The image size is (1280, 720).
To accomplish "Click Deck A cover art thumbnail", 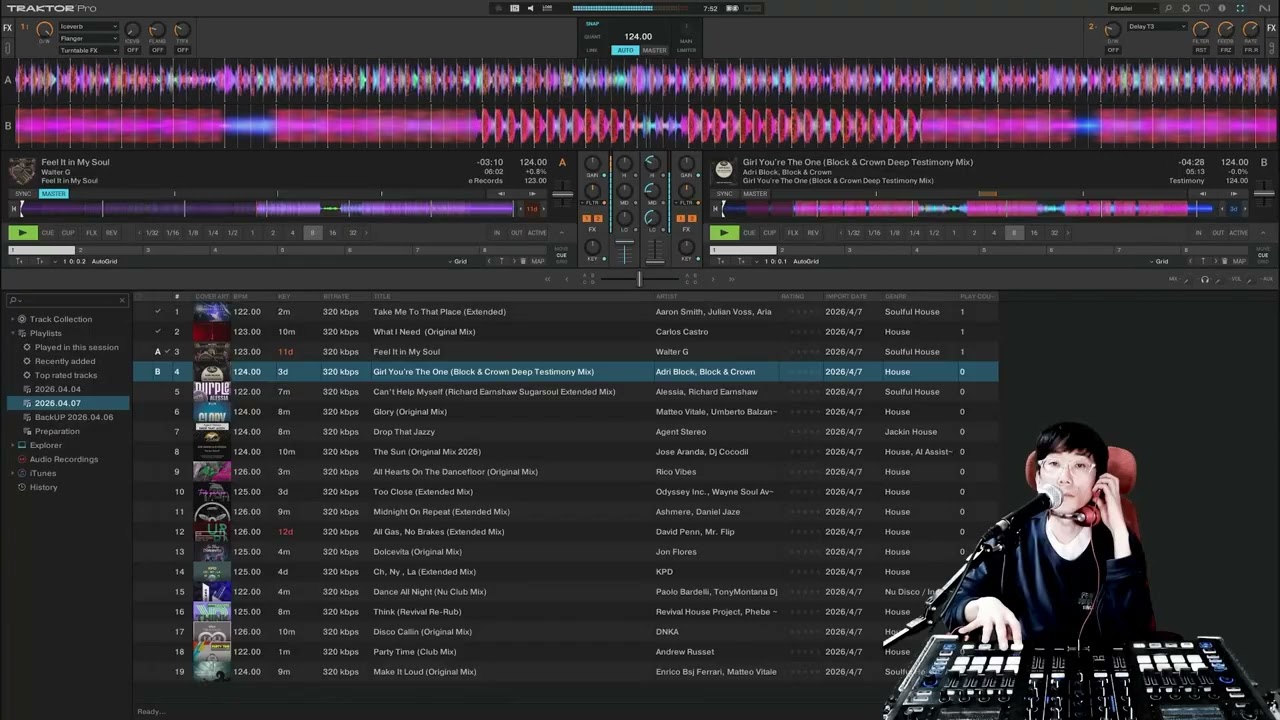I will pos(22,171).
